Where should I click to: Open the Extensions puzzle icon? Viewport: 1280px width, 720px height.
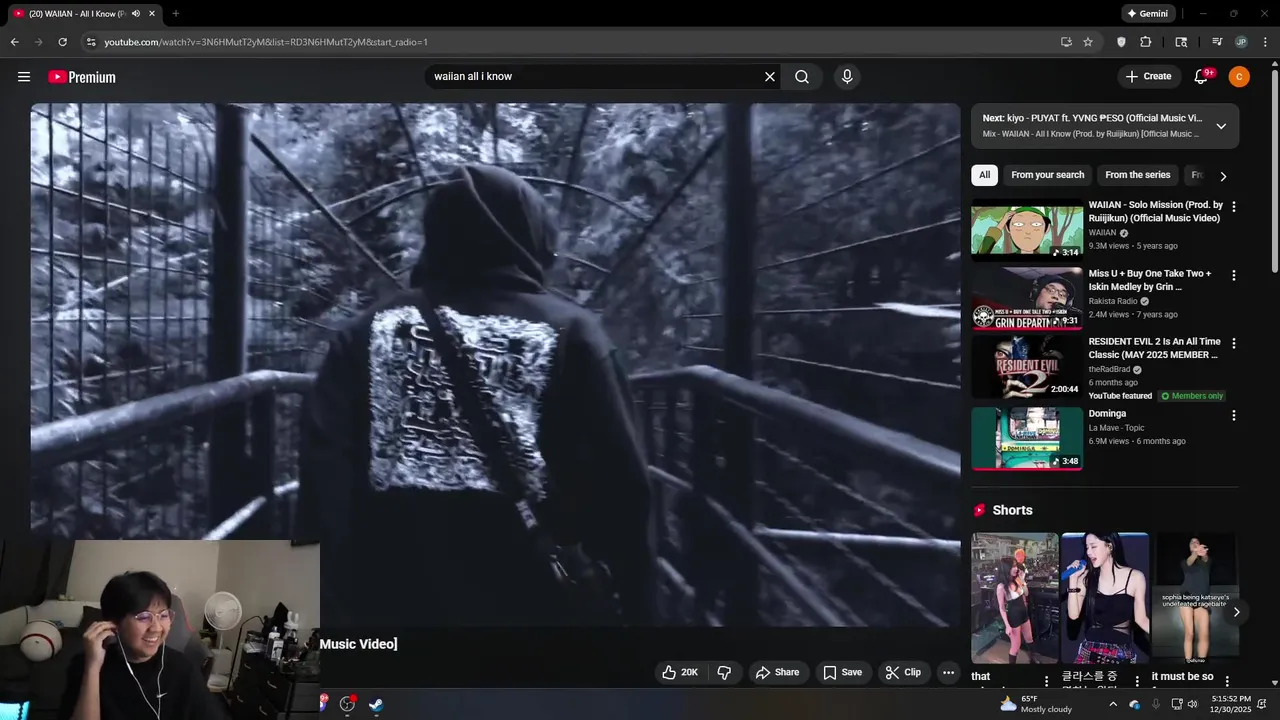[1146, 42]
